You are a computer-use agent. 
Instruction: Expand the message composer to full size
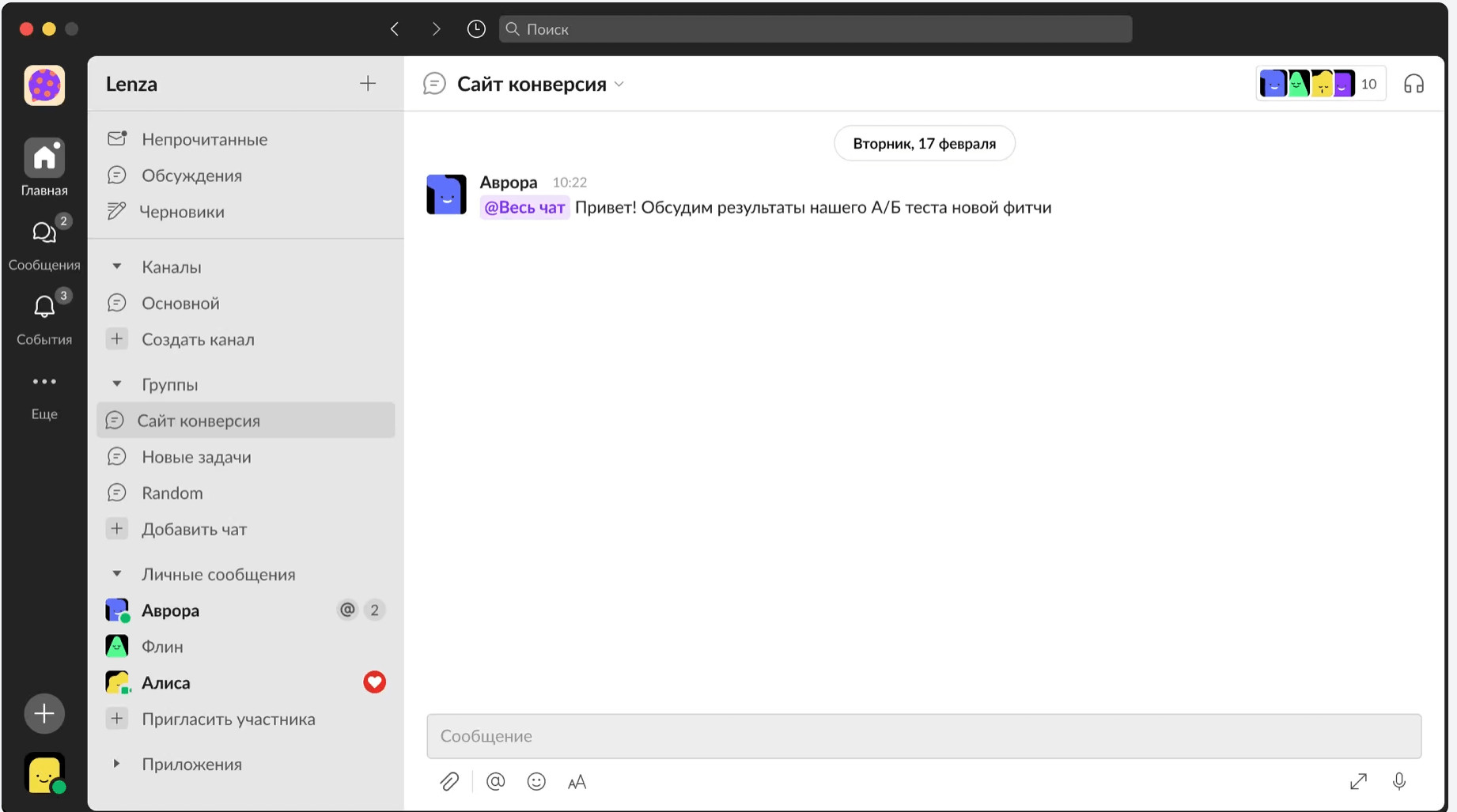[x=1358, y=782]
